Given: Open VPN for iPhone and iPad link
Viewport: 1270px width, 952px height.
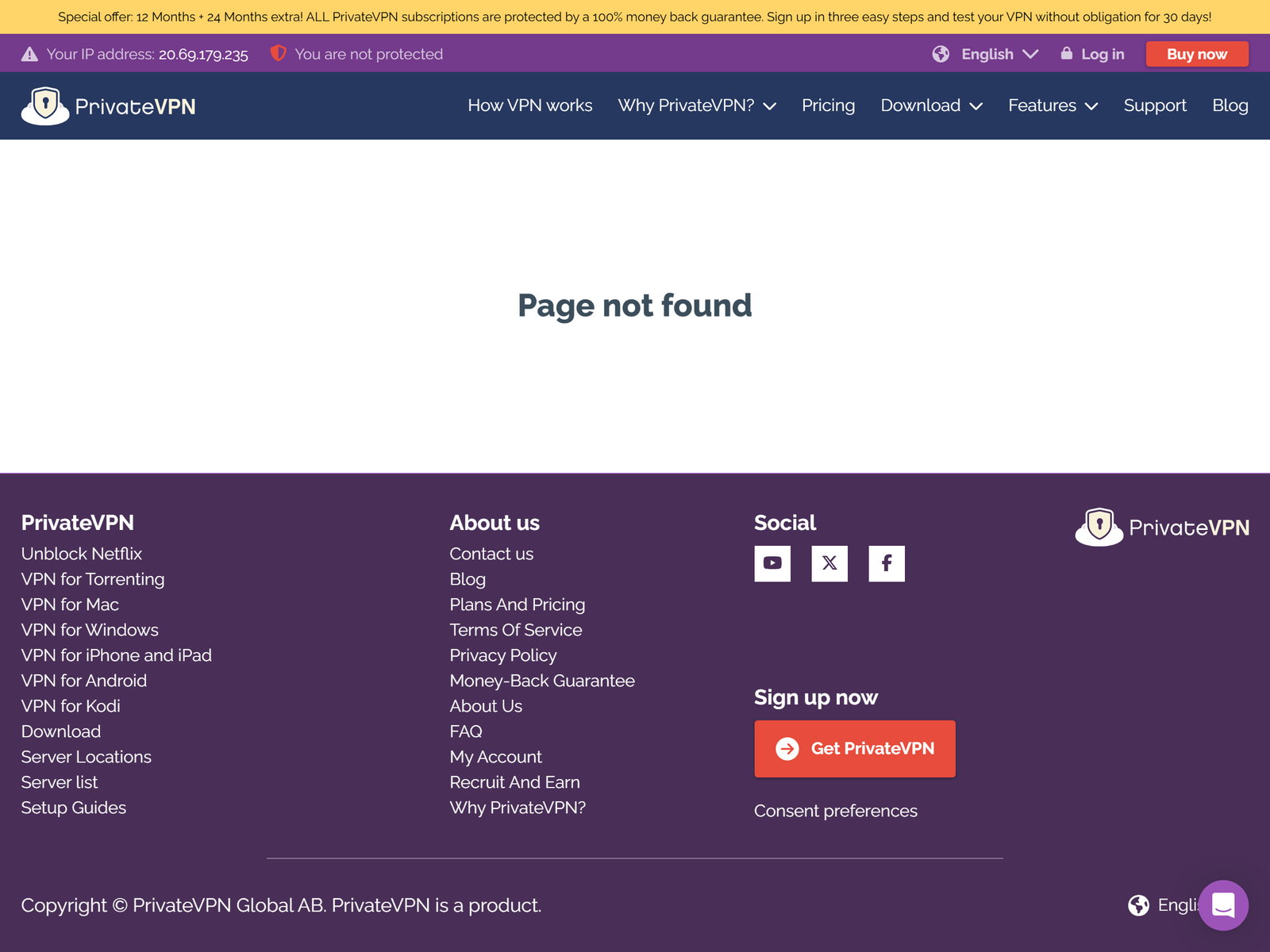Looking at the screenshot, I should pyautogui.click(x=117, y=655).
